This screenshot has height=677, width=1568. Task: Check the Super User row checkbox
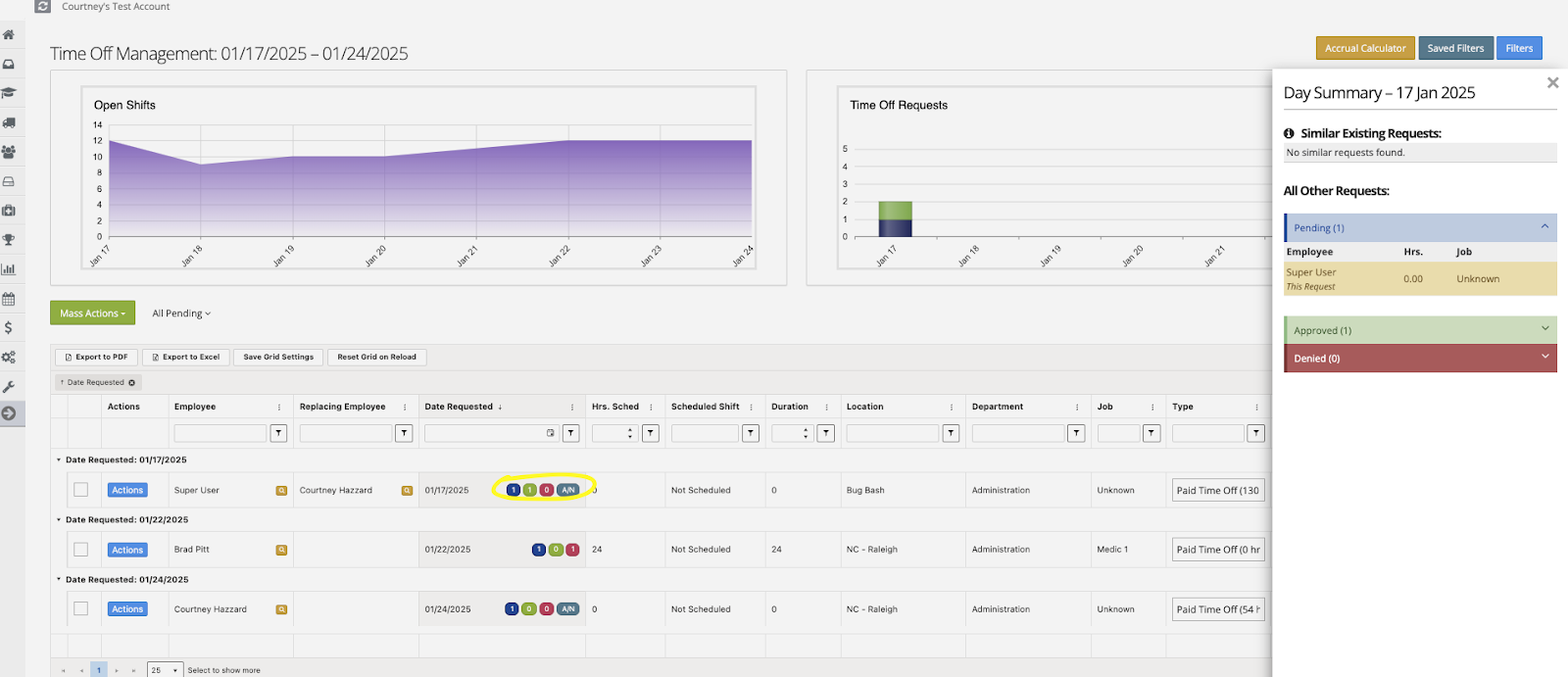[x=81, y=490]
